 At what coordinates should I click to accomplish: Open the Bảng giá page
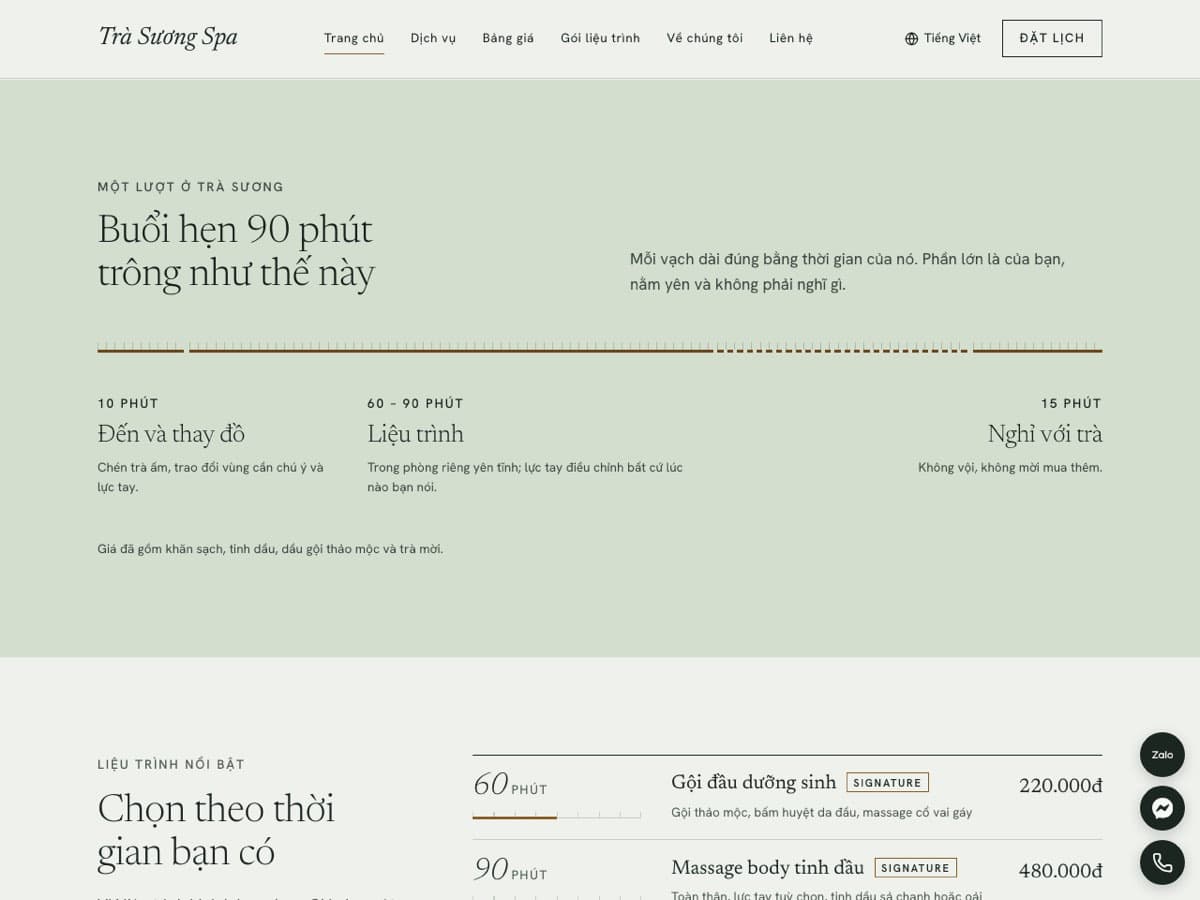coord(508,38)
